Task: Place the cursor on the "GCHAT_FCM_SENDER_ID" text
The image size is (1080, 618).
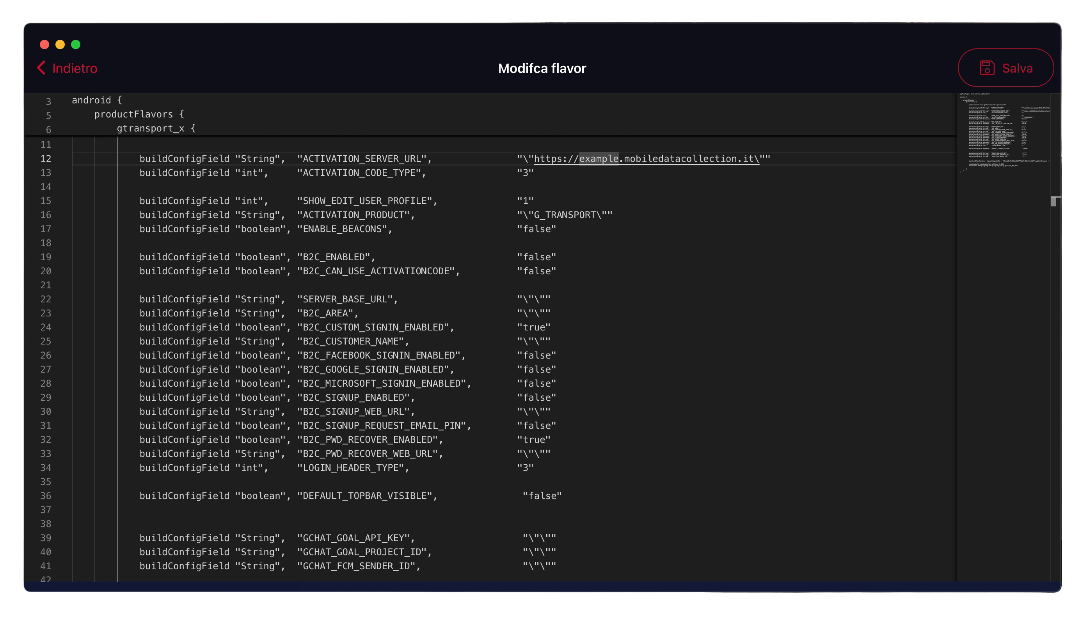Action: click(357, 566)
